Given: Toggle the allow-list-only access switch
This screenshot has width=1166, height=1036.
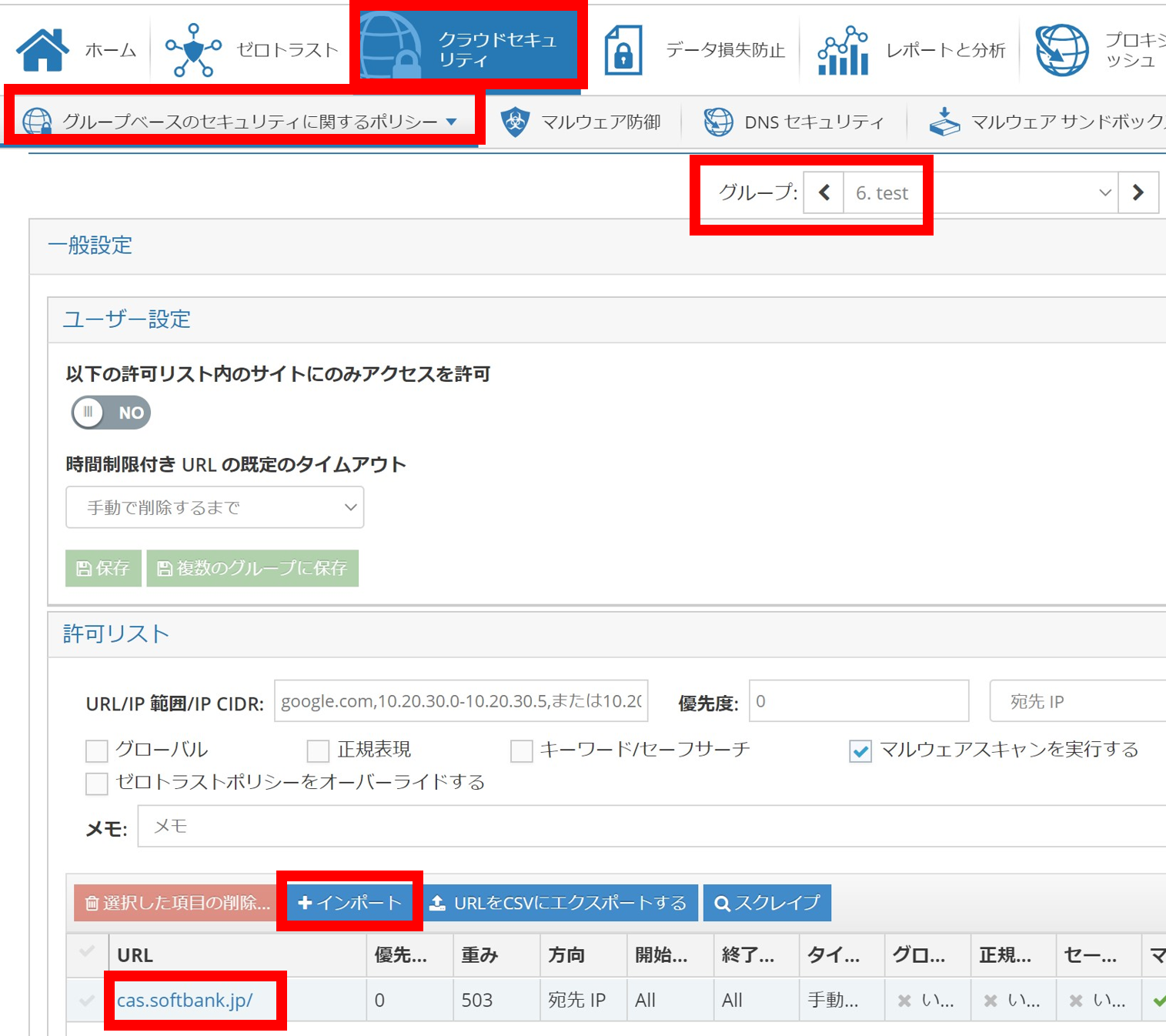Looking at the screenshot, I should pyautogui.click(x=110, y=413).
